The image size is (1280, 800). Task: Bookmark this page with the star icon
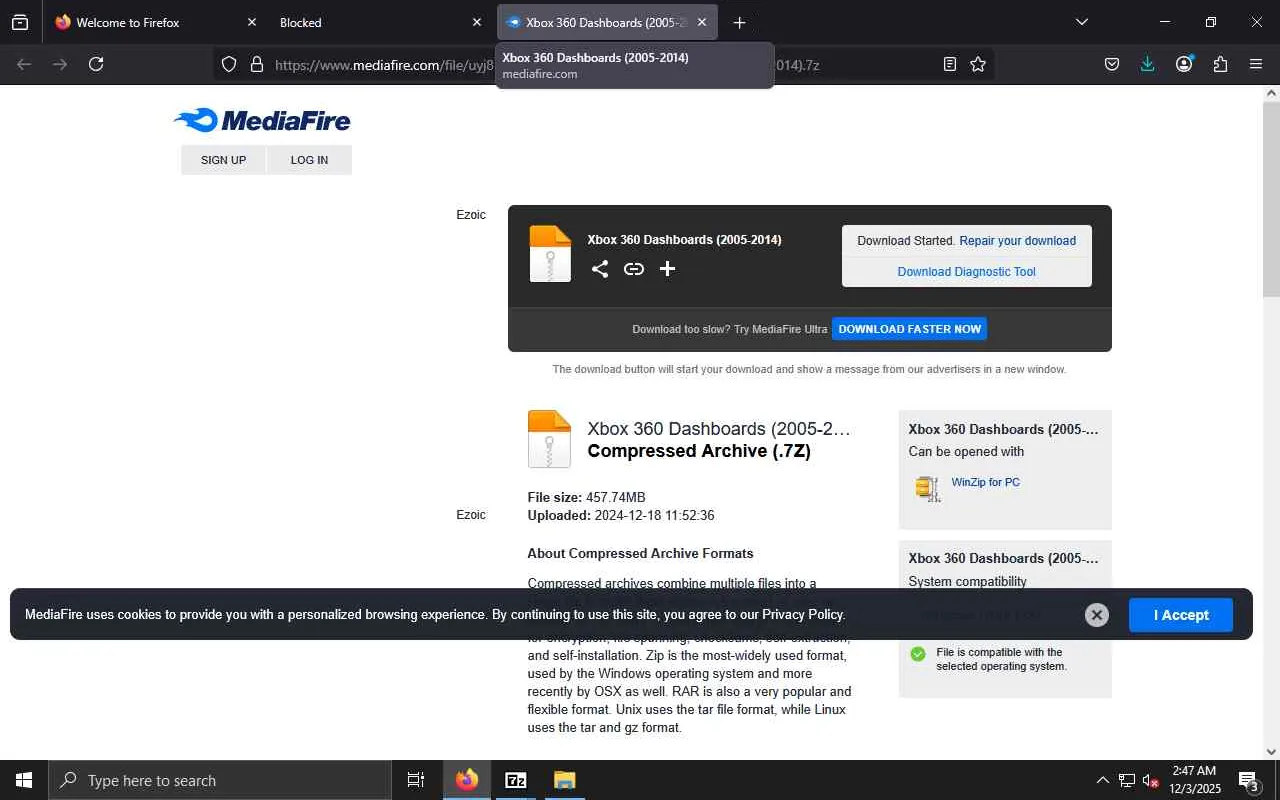[978, 64]
